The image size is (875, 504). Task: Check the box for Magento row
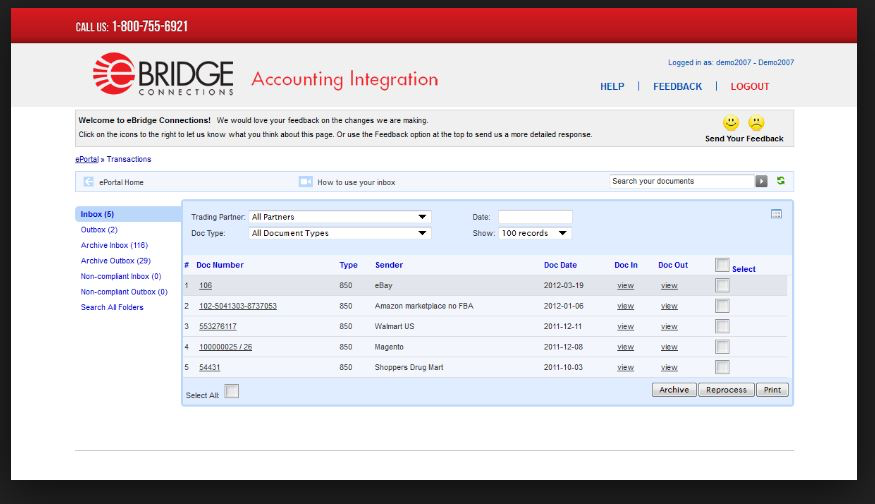coord(722,347)
